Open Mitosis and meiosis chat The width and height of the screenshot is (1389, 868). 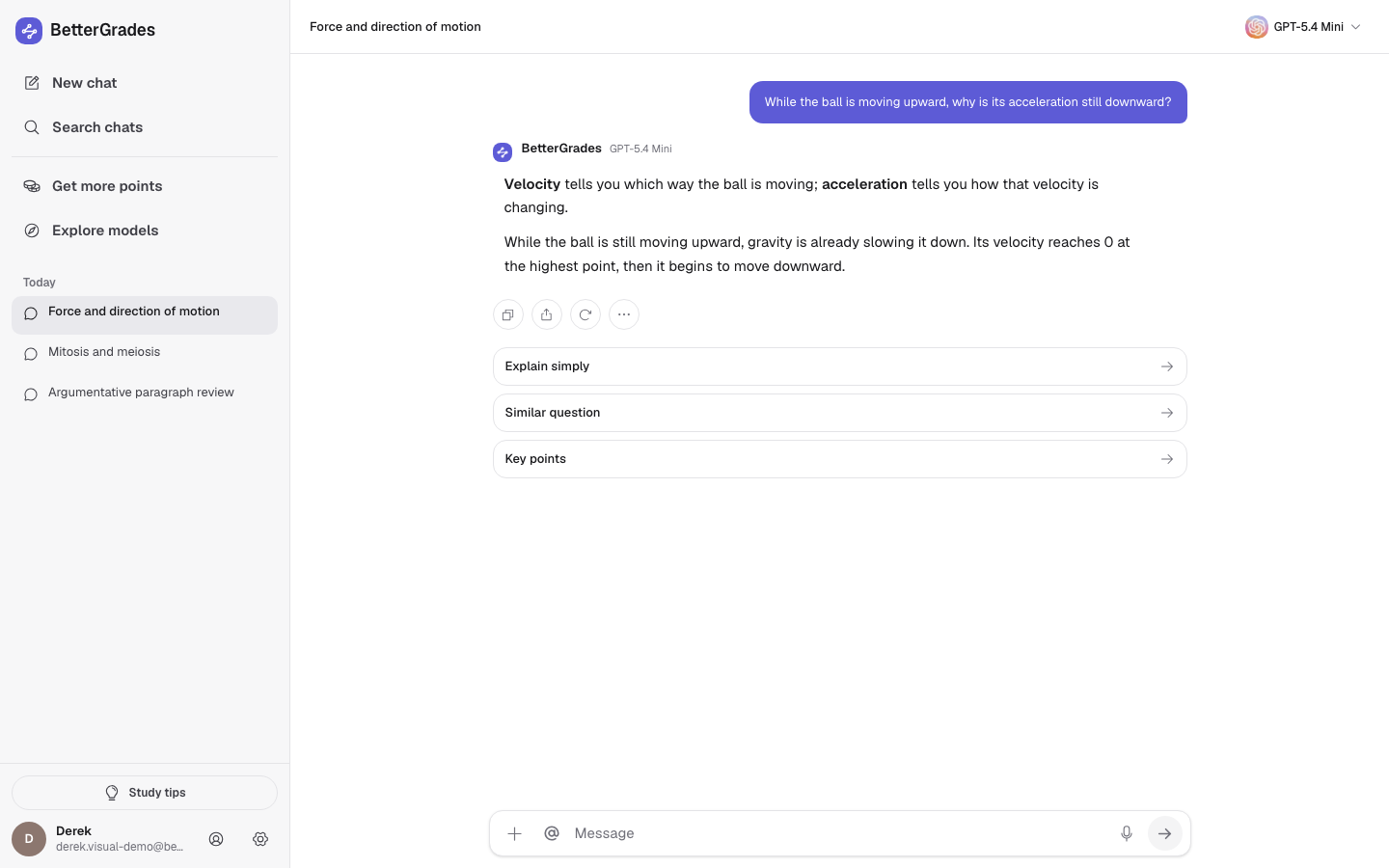145,353
